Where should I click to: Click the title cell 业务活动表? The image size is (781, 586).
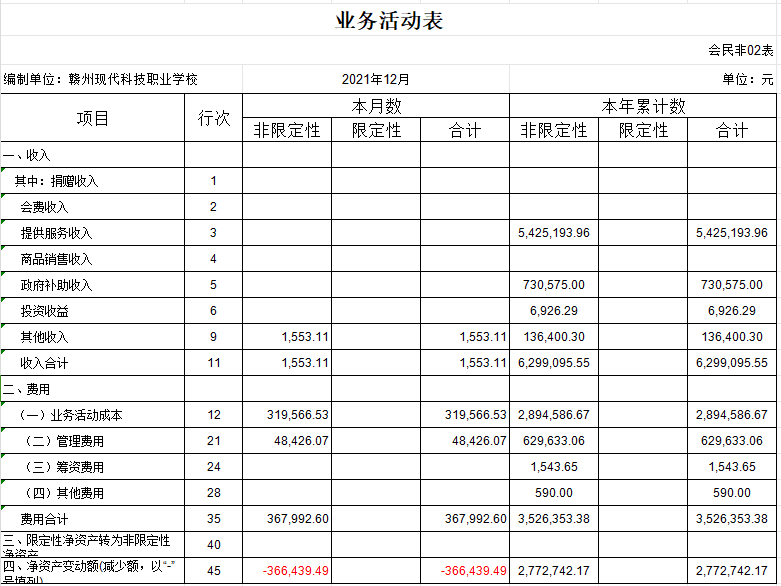point(389,21)
